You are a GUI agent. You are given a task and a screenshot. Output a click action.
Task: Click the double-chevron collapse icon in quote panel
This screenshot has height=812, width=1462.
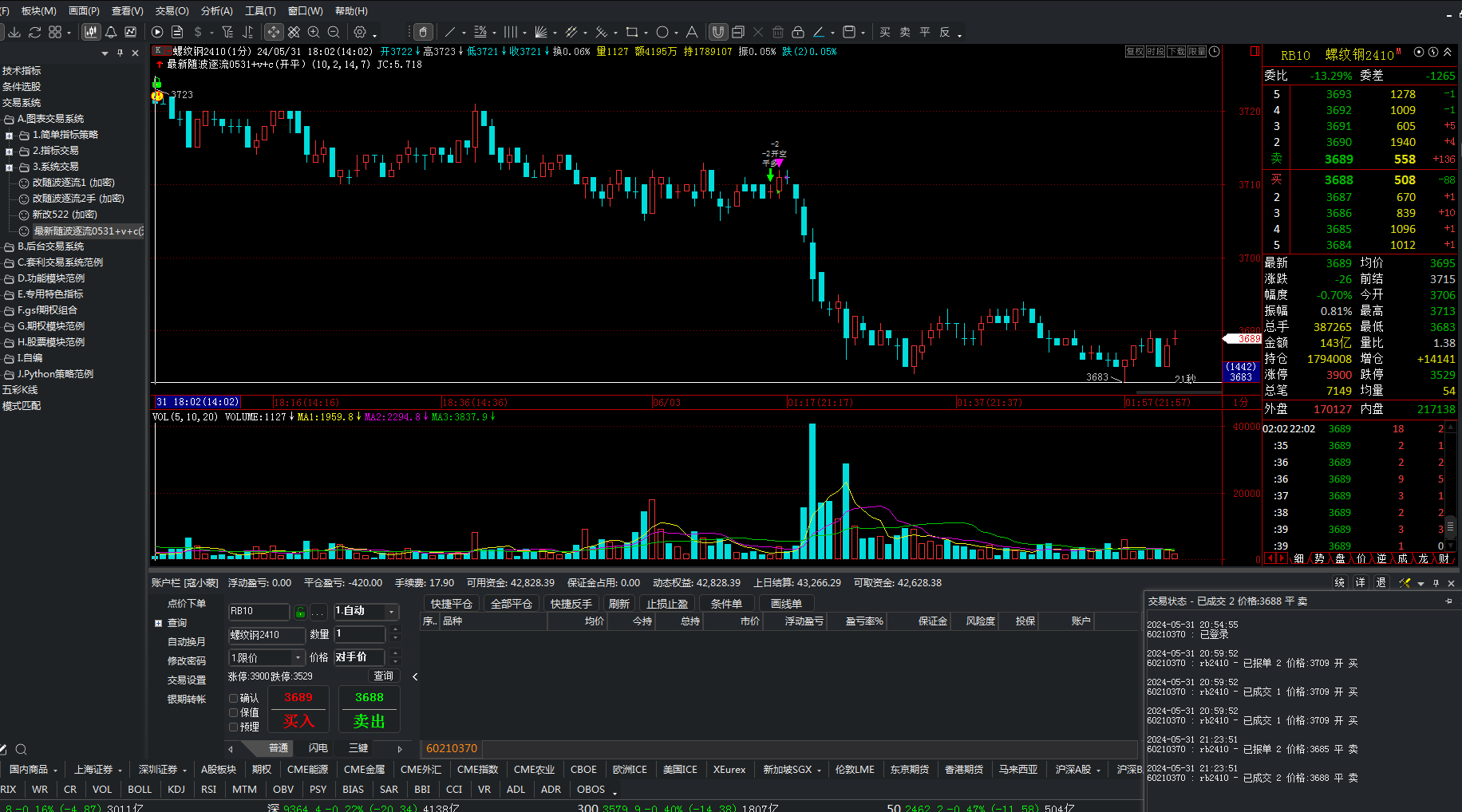click(x=1448, y=52)
